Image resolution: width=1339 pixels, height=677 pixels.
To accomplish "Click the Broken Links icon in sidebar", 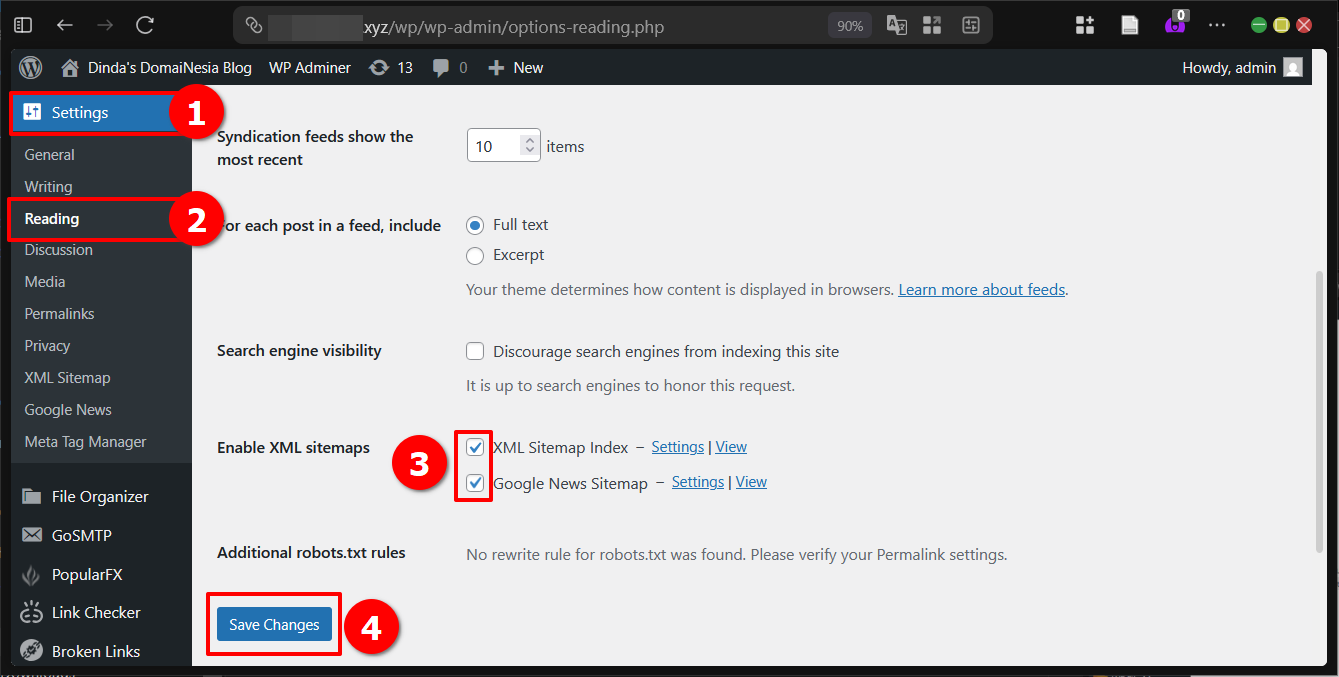I will [31, 650].
